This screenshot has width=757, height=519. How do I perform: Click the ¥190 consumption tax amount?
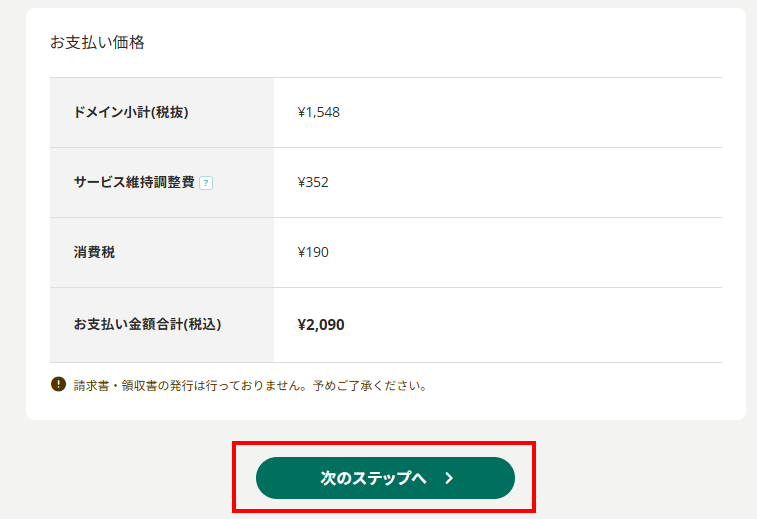coord(313,252)
